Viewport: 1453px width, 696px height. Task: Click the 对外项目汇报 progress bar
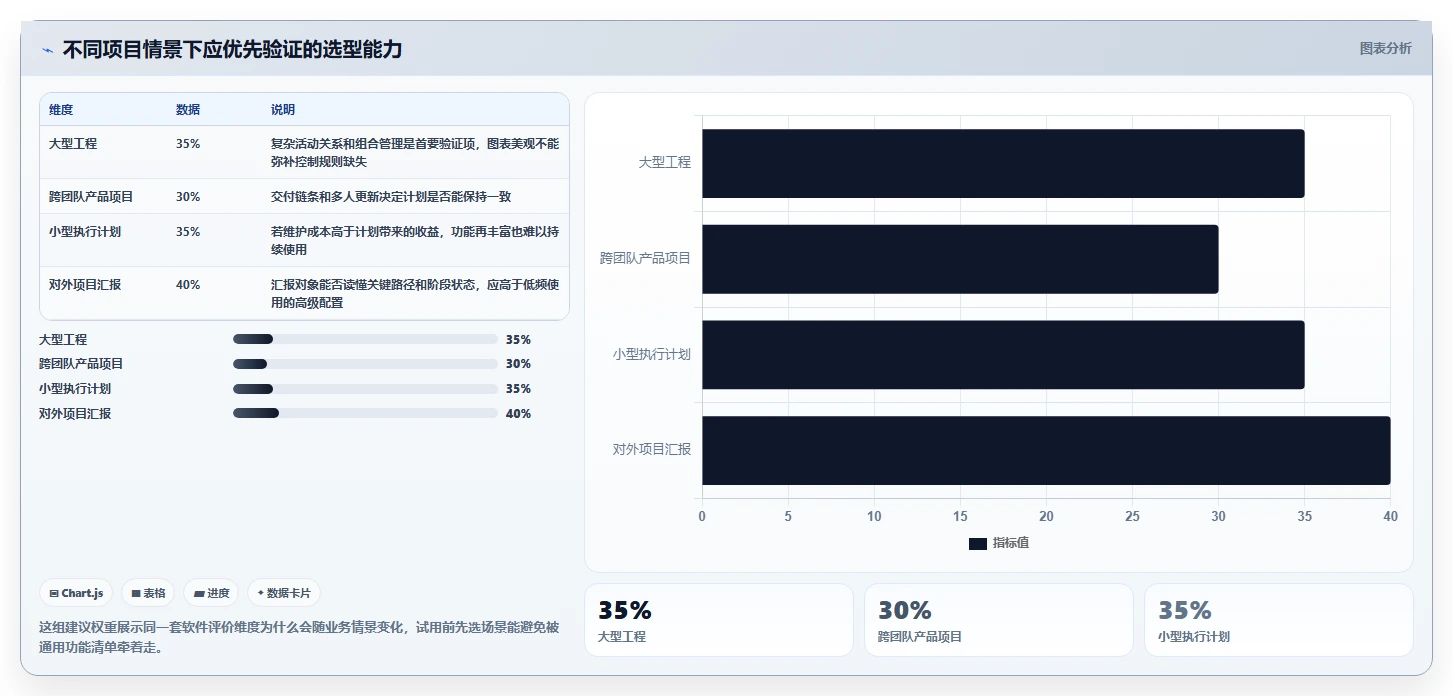click(365, 413)
